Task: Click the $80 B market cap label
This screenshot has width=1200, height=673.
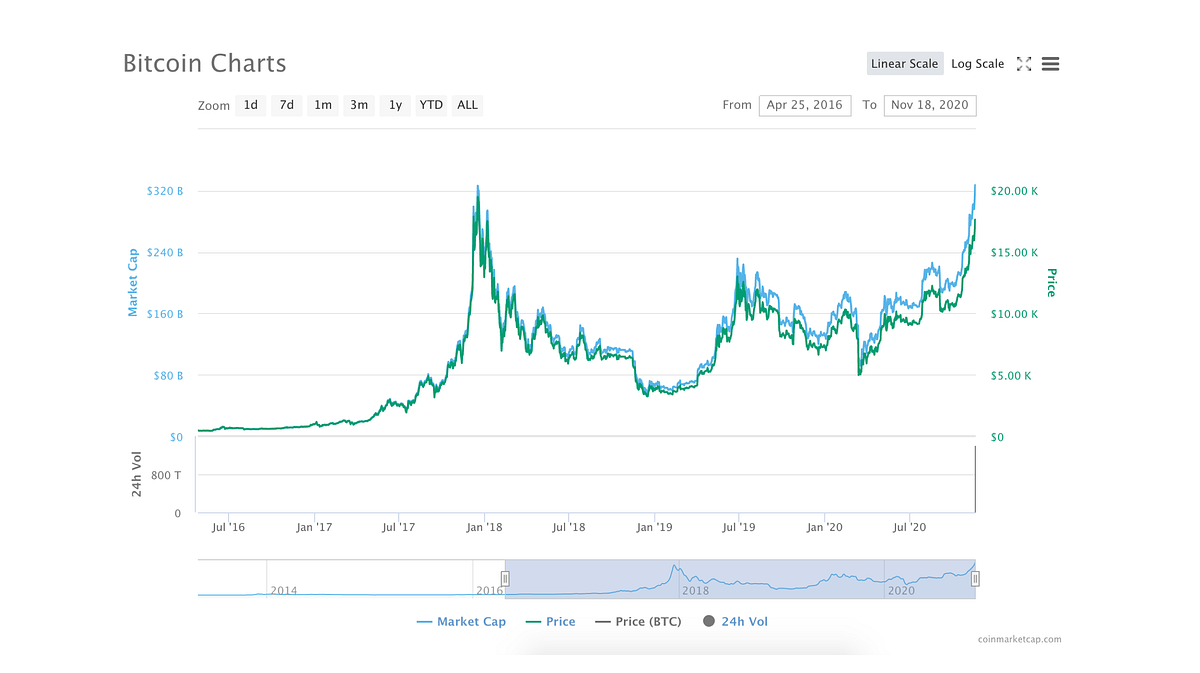Action: 167,376
